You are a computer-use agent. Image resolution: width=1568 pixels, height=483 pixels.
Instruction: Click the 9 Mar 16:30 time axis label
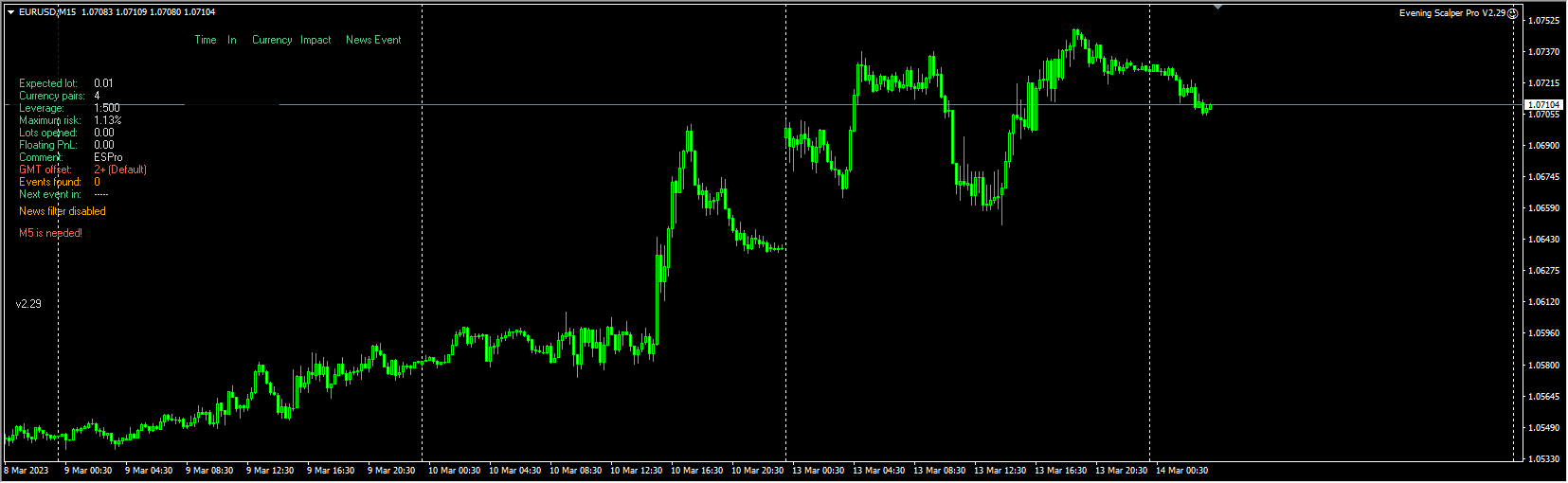point(331,471)
